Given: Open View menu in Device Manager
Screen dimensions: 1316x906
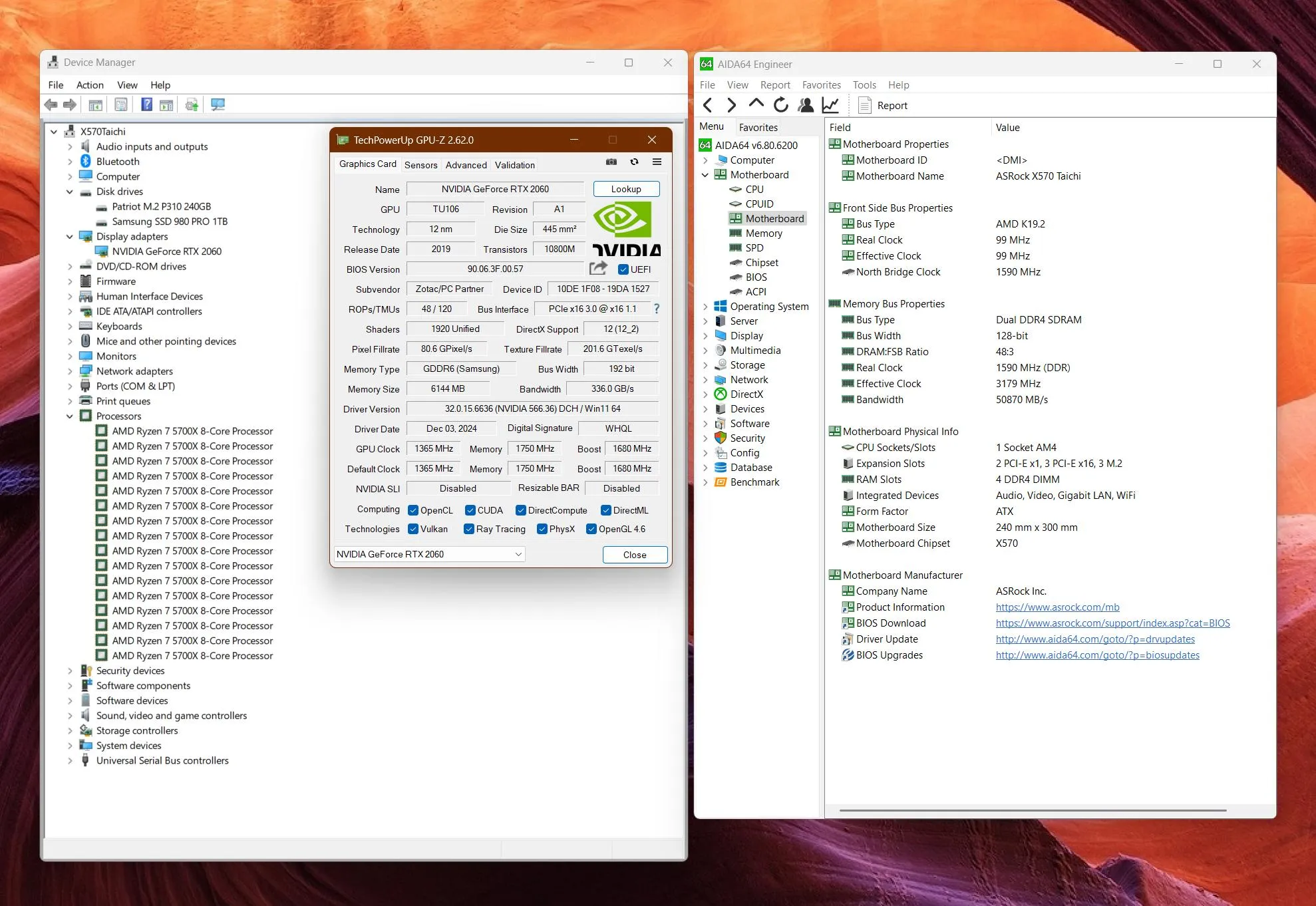Looking at the screenshot, I should click(x=127, y=85).
